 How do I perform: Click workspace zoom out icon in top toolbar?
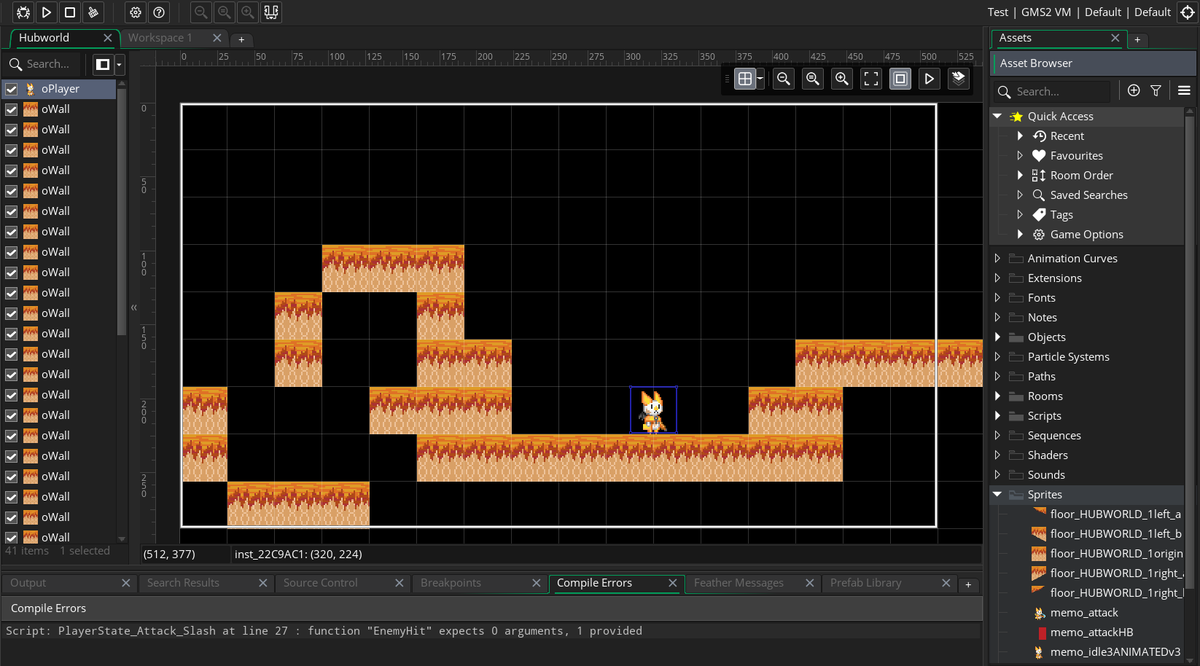tap(201, 12)
